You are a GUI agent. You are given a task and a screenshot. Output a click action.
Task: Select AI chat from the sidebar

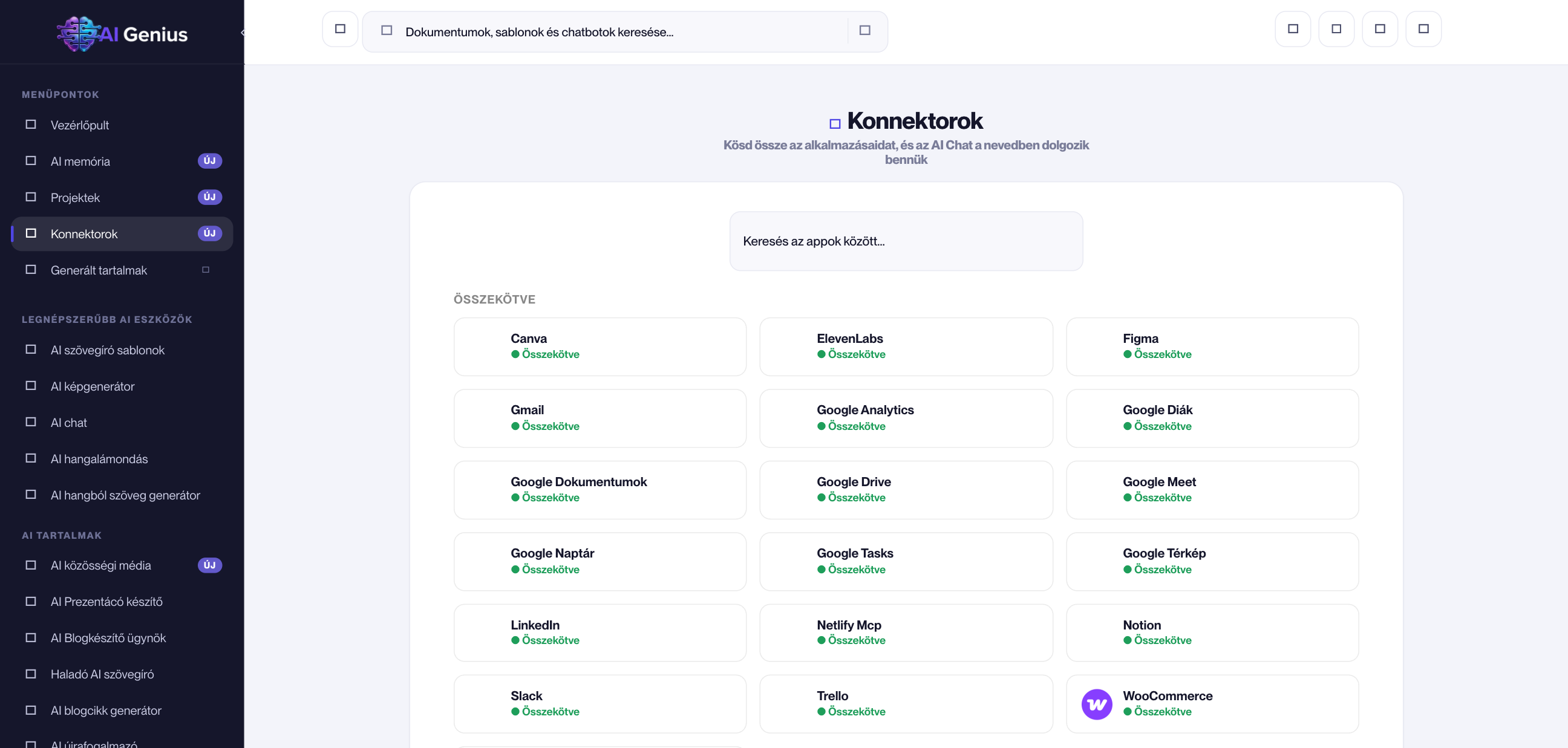click(122, 423)
